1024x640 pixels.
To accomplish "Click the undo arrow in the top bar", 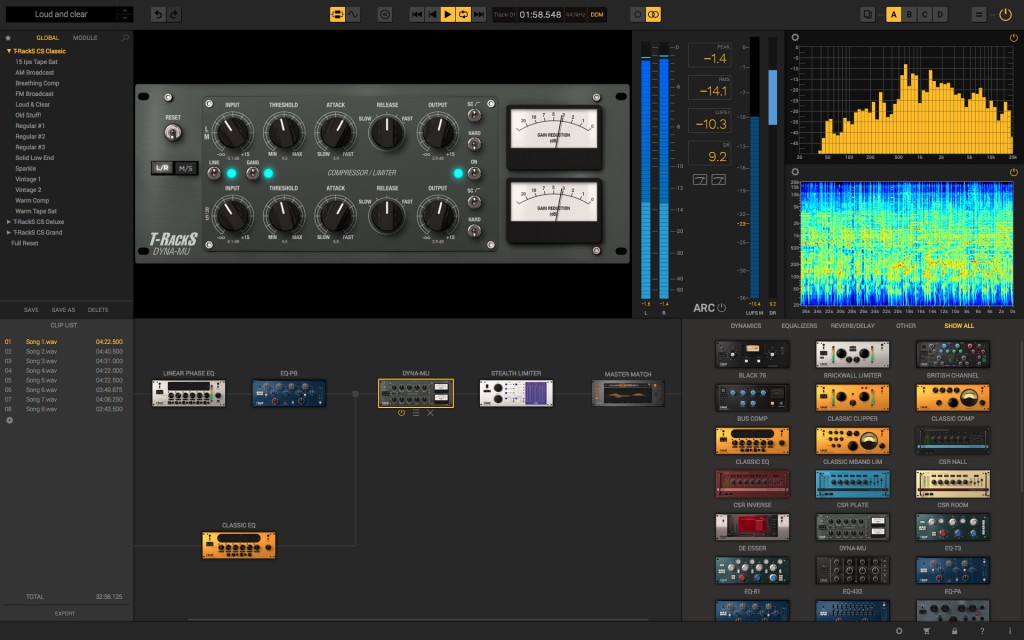I will tap(158, 14).
